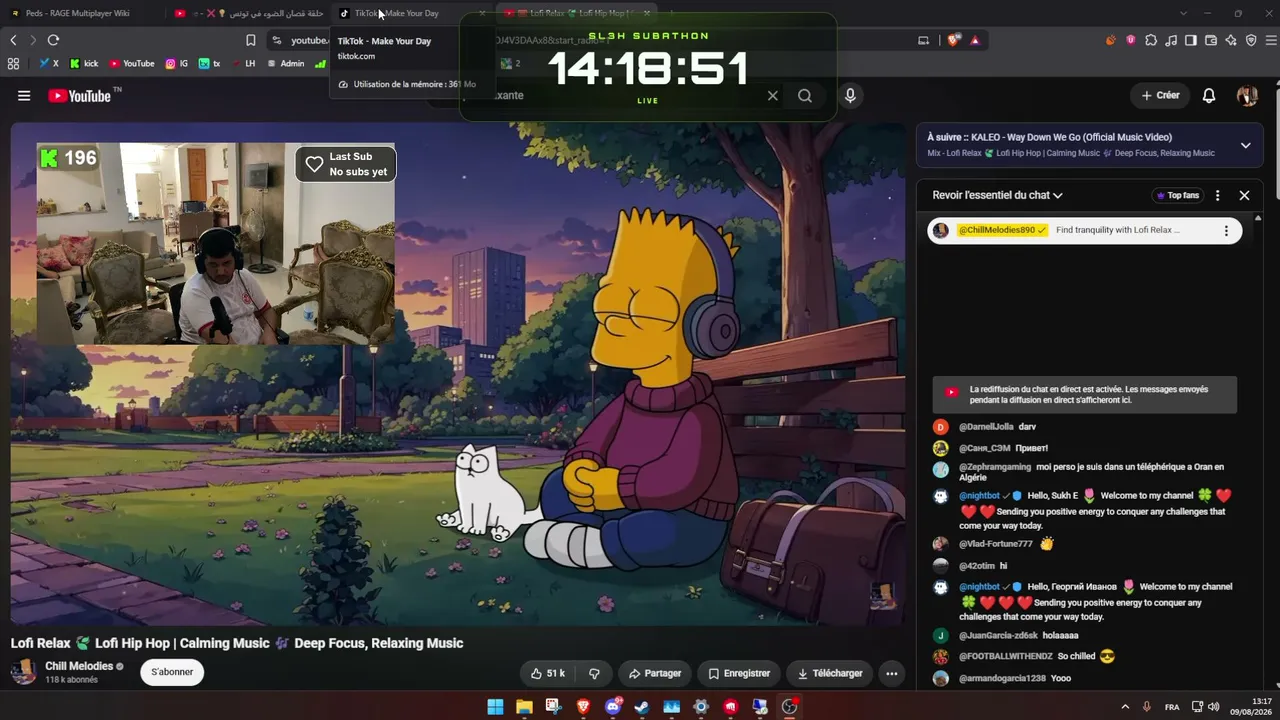Subscribe with the S'abonner button

172,672
